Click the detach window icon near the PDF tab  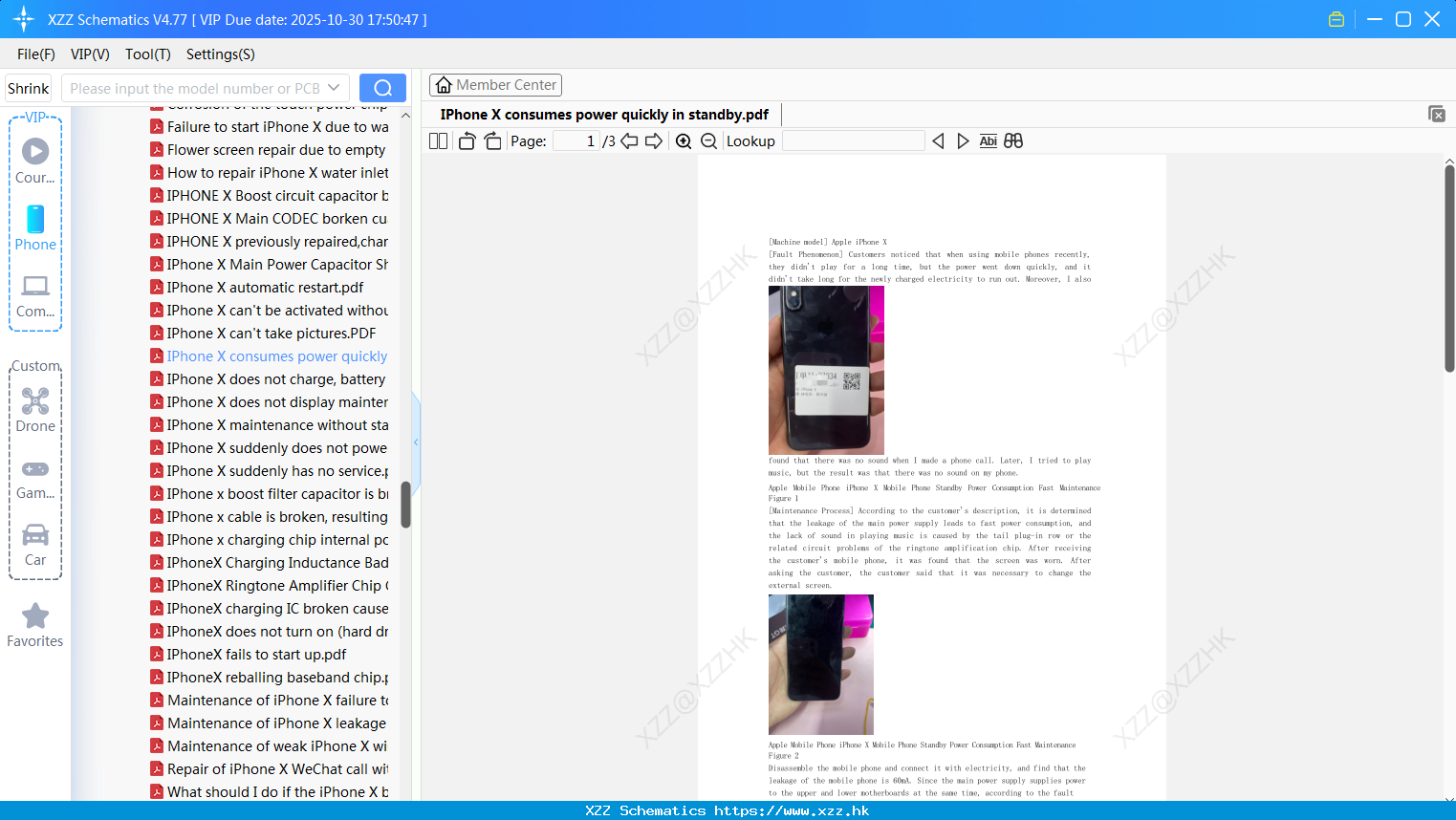1437,114
